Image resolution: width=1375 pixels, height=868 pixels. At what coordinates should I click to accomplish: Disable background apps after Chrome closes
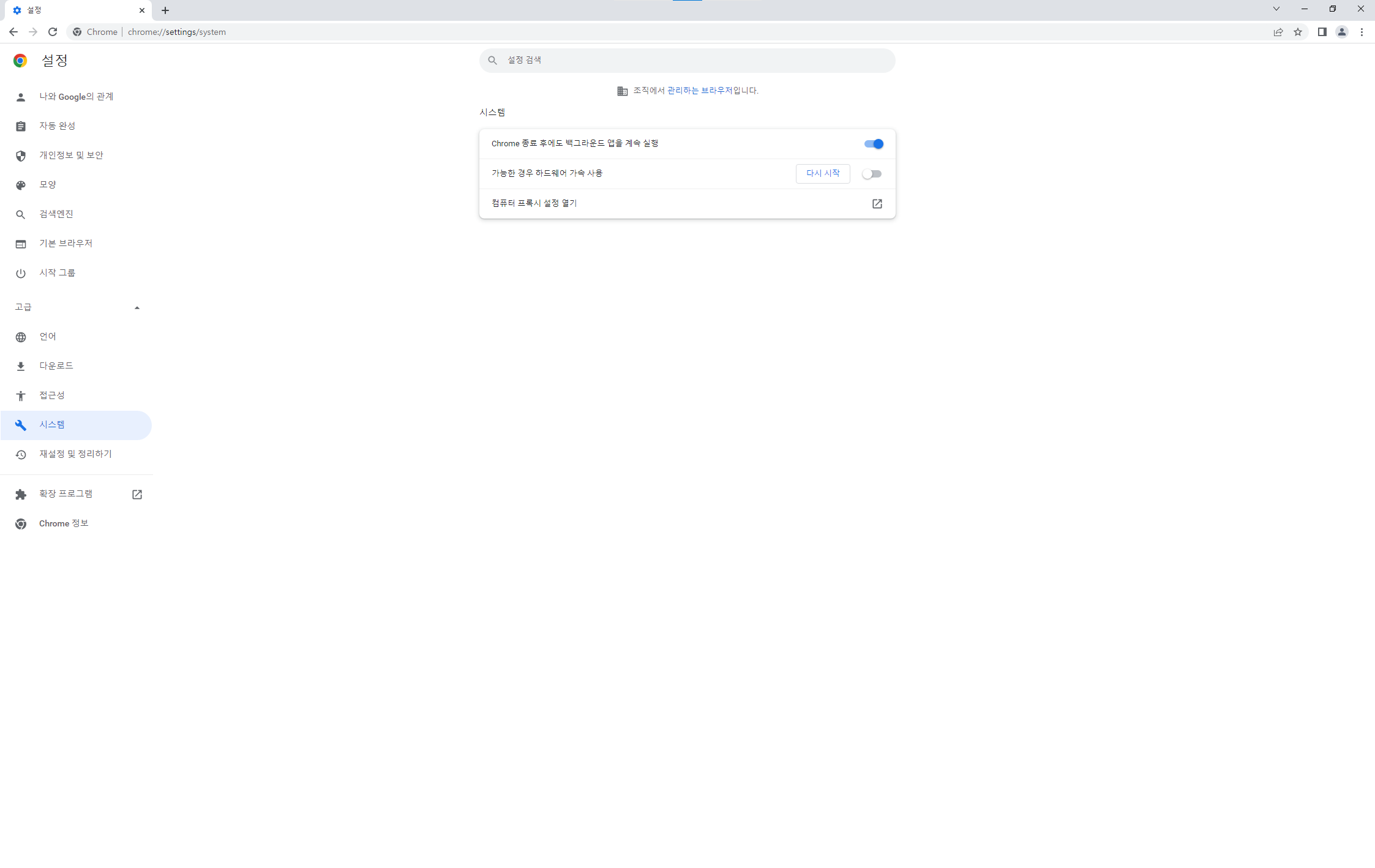pos(873,144)
